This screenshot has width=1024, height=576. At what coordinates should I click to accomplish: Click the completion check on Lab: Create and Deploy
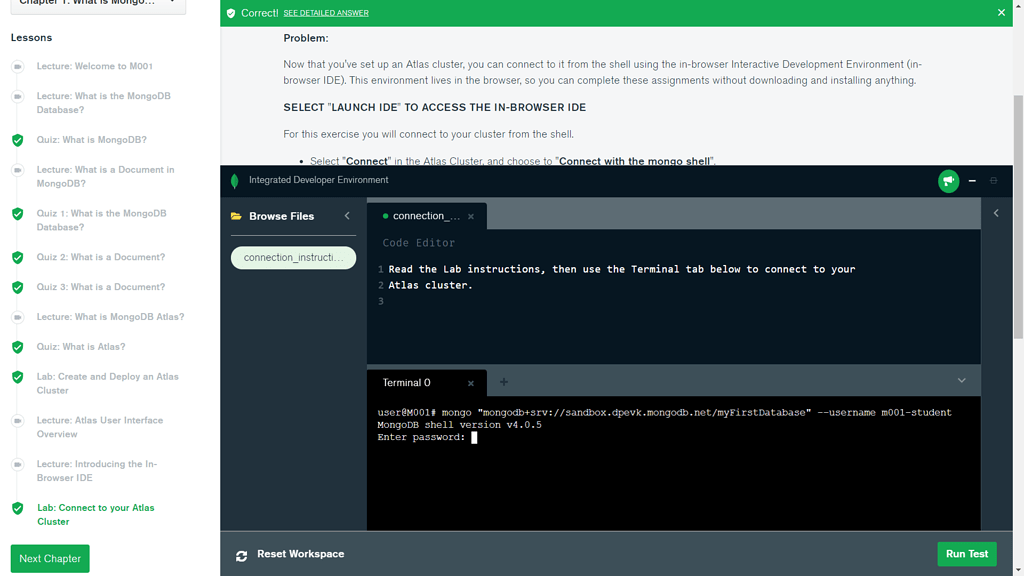point(17,377)
